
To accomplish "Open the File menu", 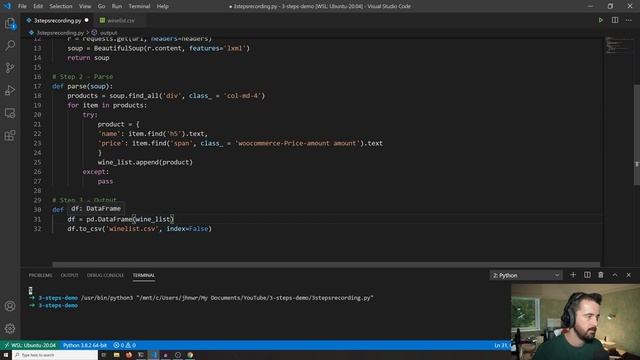I will 22,6.
